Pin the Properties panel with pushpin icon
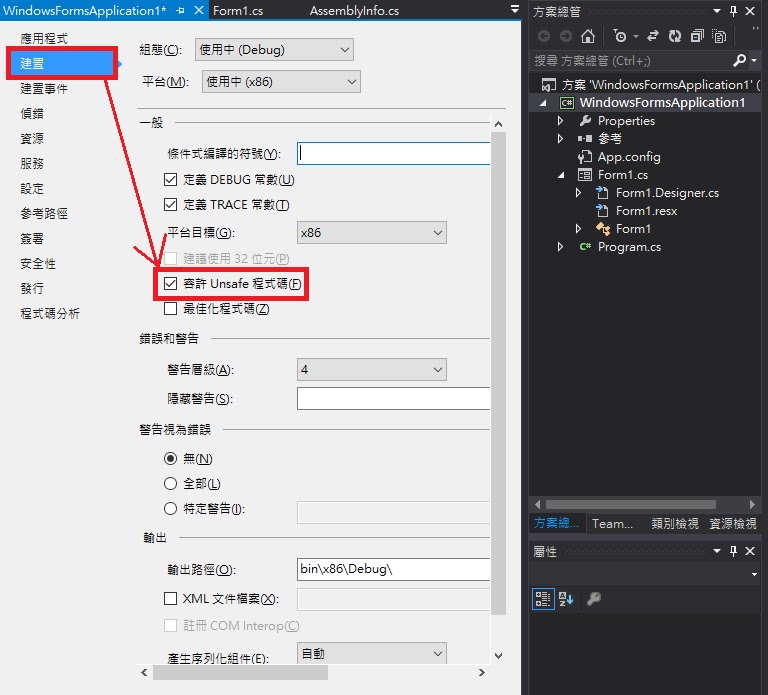 click(x=733, y=551)
